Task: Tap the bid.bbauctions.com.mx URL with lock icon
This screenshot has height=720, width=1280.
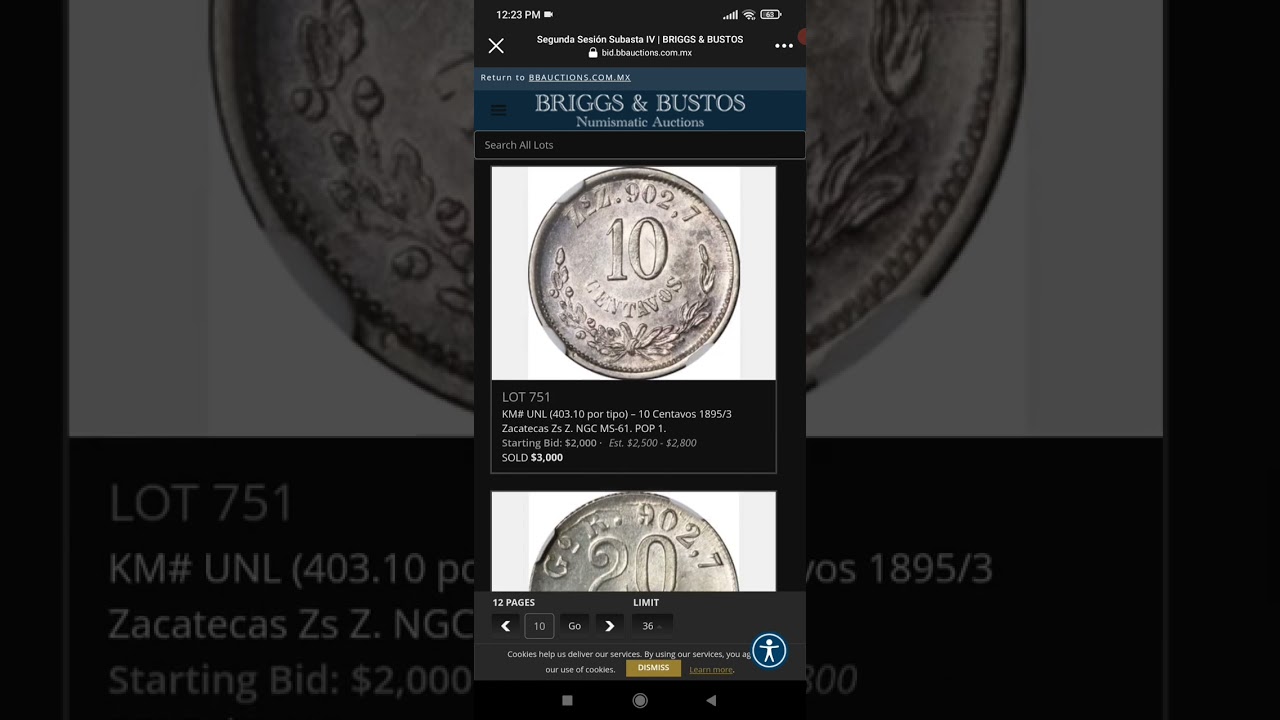Action: click(640, 53)
